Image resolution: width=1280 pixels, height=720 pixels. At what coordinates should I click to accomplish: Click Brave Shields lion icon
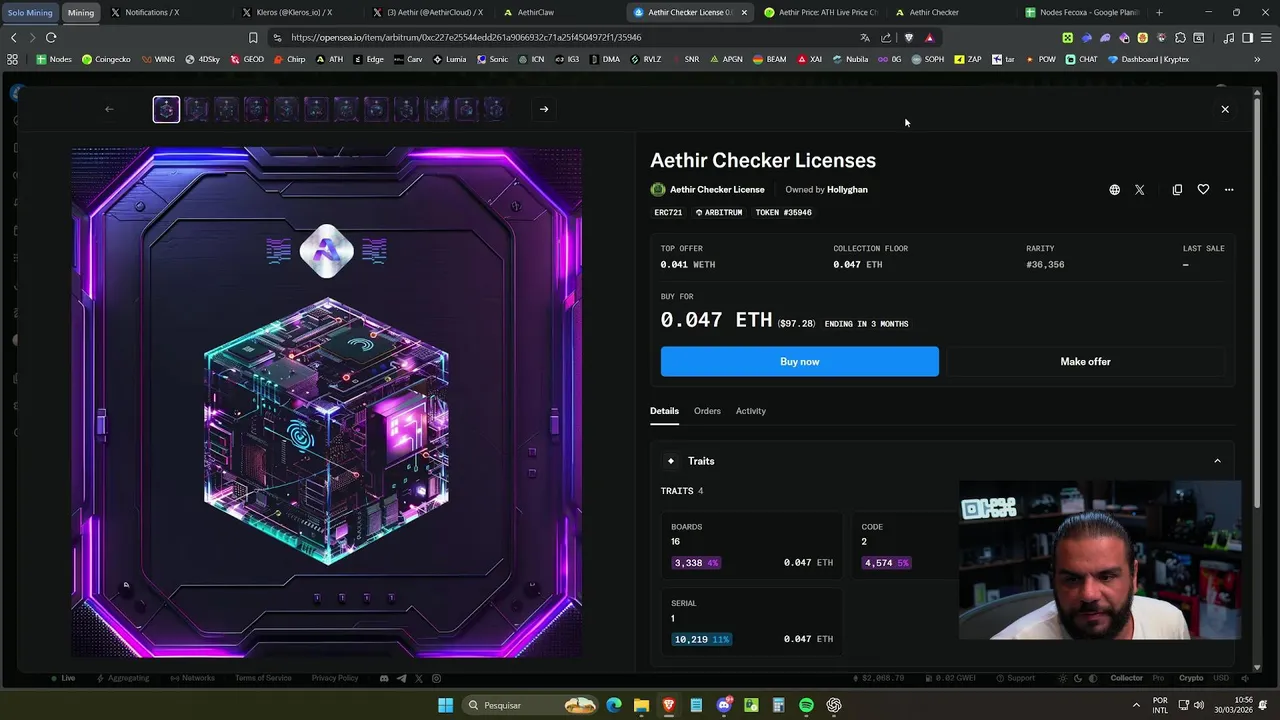pos(908,37)
